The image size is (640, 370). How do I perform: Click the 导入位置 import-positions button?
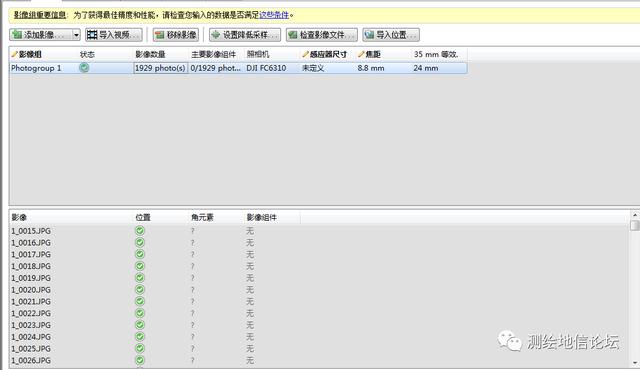[391, 35]
